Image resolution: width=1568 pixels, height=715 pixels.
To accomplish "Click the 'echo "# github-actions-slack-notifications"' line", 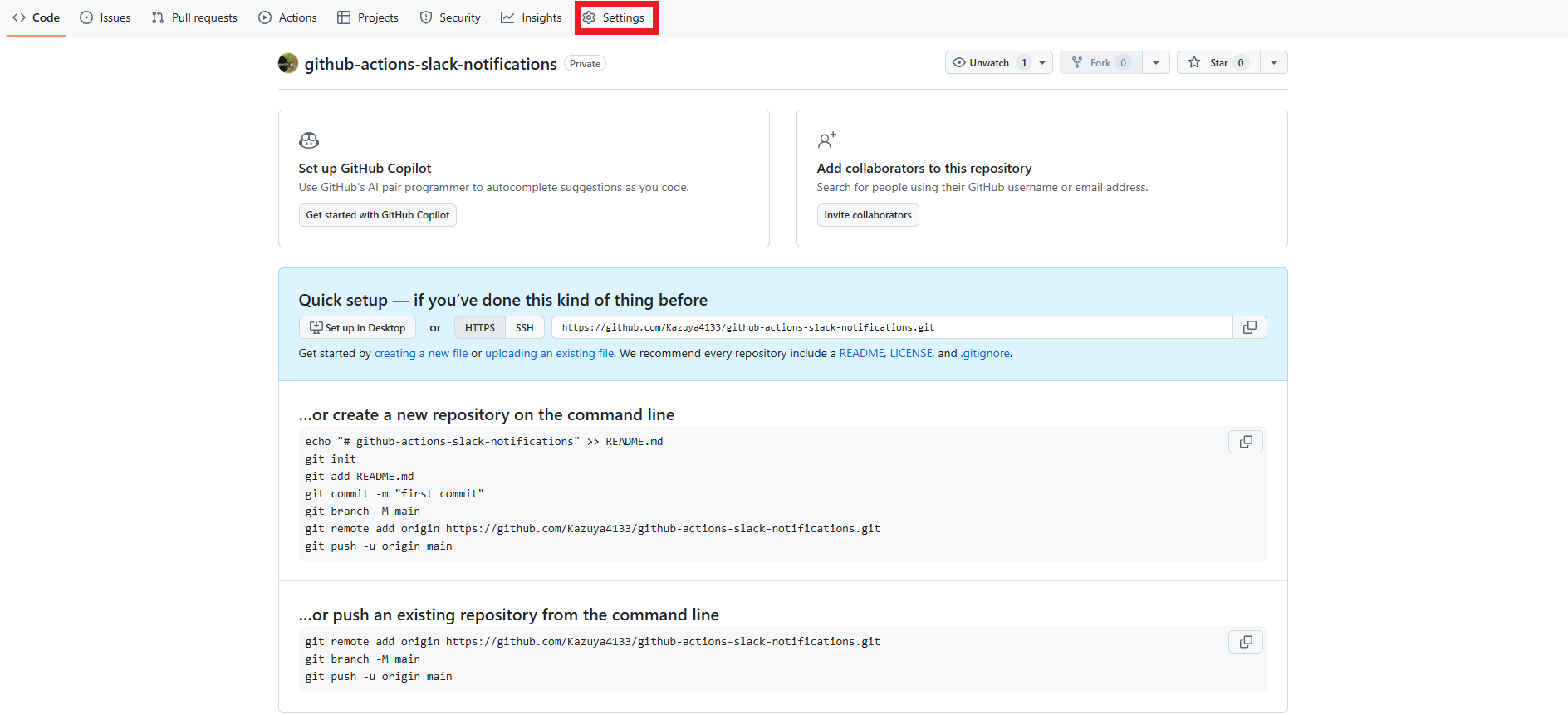I will [x=484, y=441].
